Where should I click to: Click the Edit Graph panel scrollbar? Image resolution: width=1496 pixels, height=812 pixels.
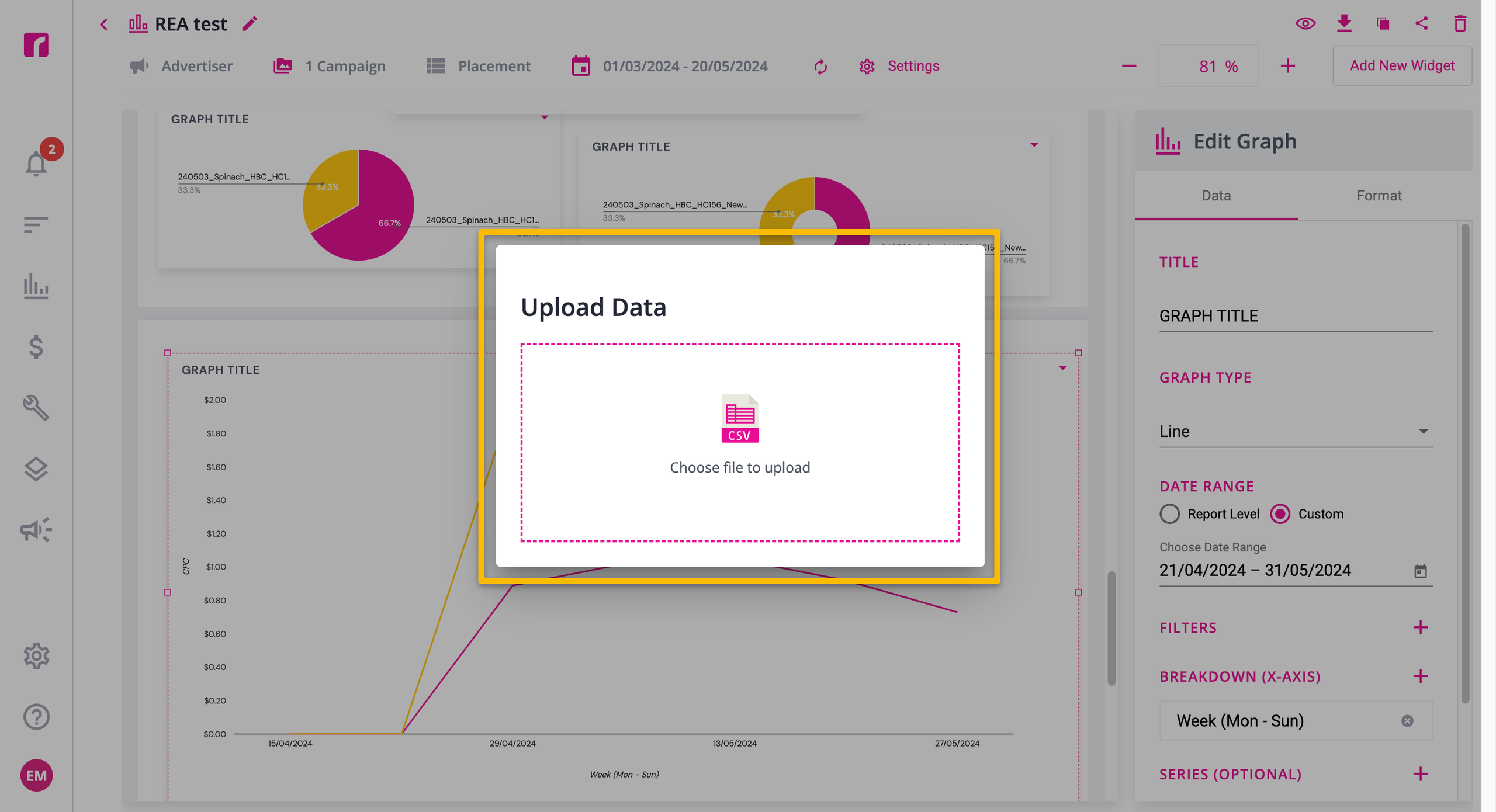(x=1465, y=464)
